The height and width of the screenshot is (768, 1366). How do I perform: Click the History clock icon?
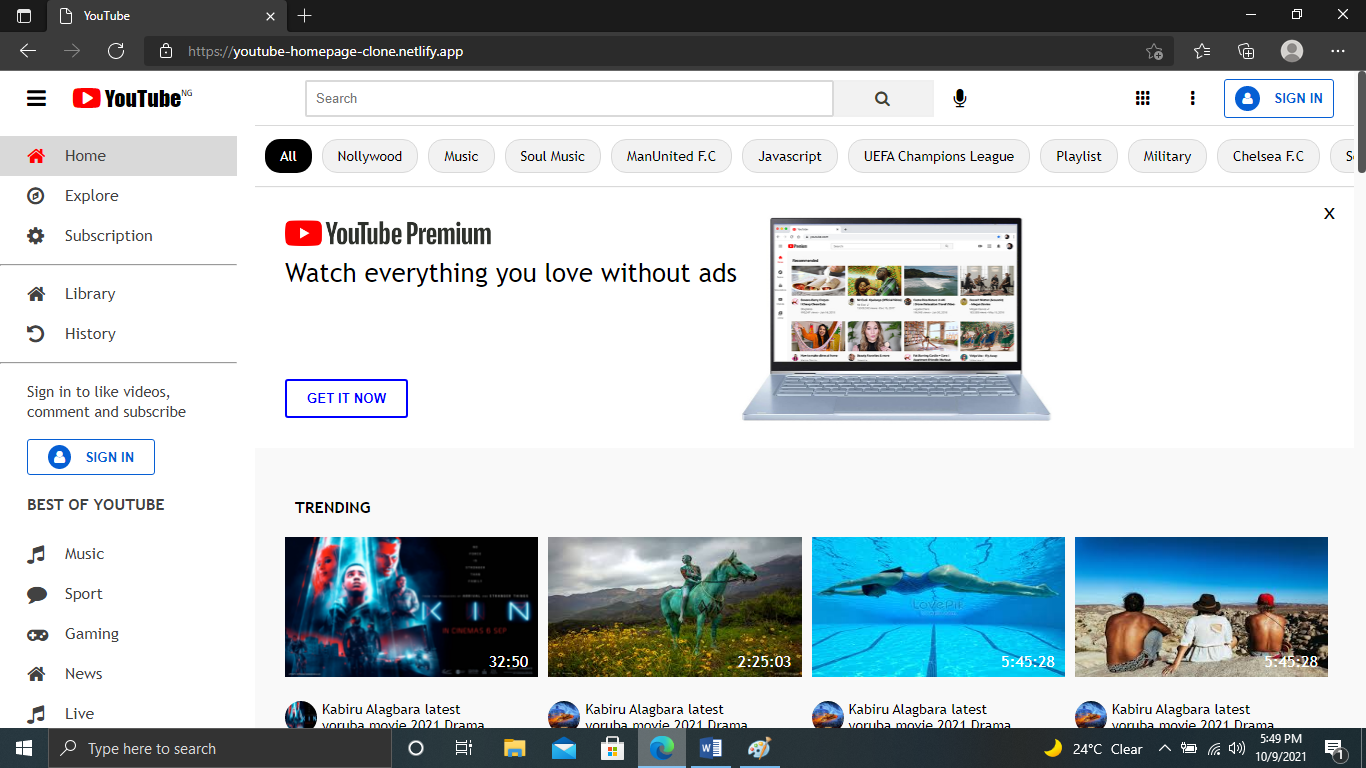36,334
